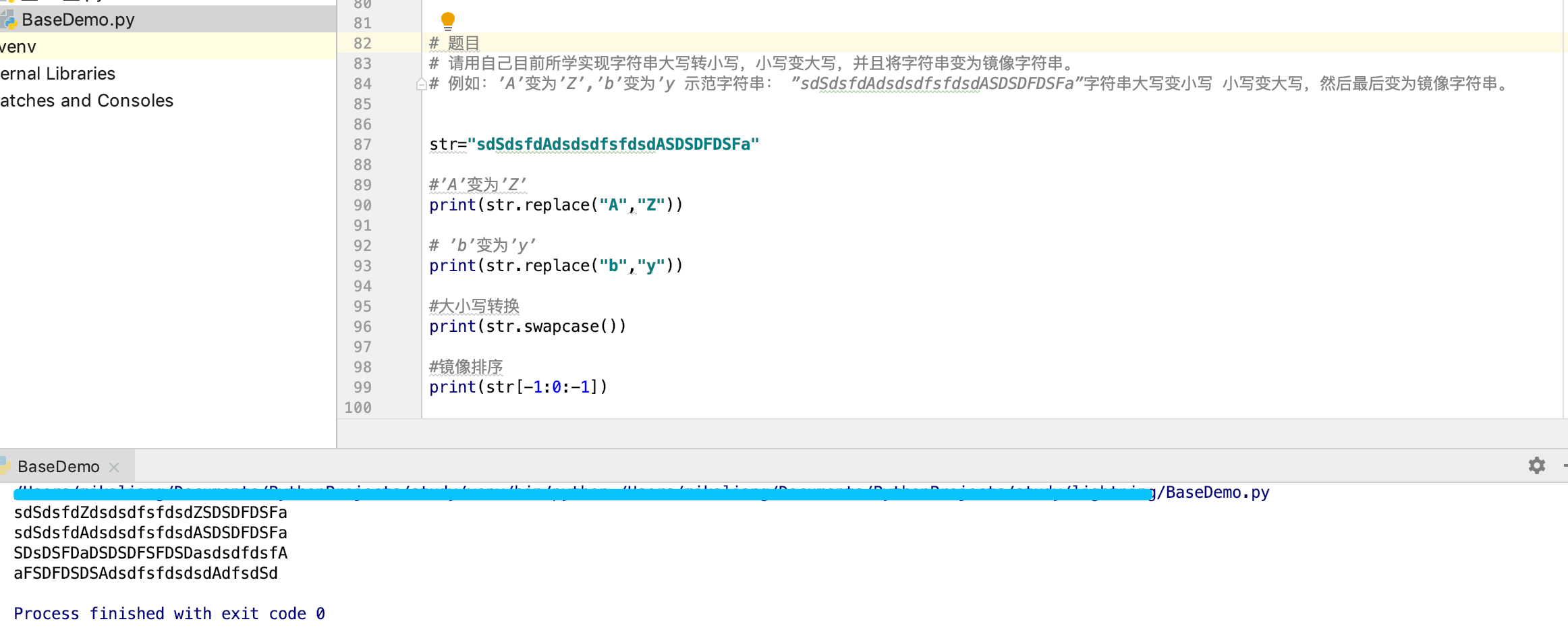Collapse the comment block at line 84

[421, 84]
